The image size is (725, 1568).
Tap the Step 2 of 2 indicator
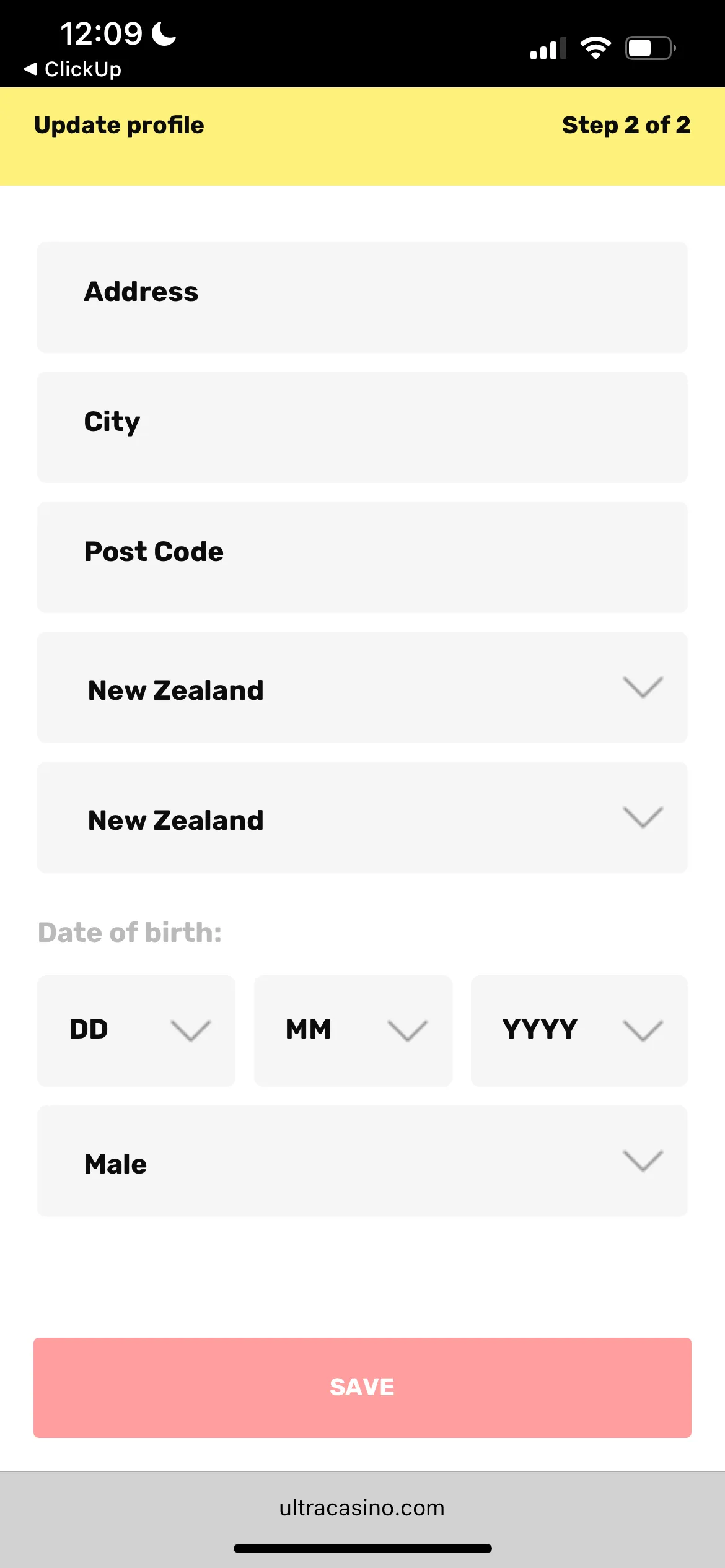point(626,125)
